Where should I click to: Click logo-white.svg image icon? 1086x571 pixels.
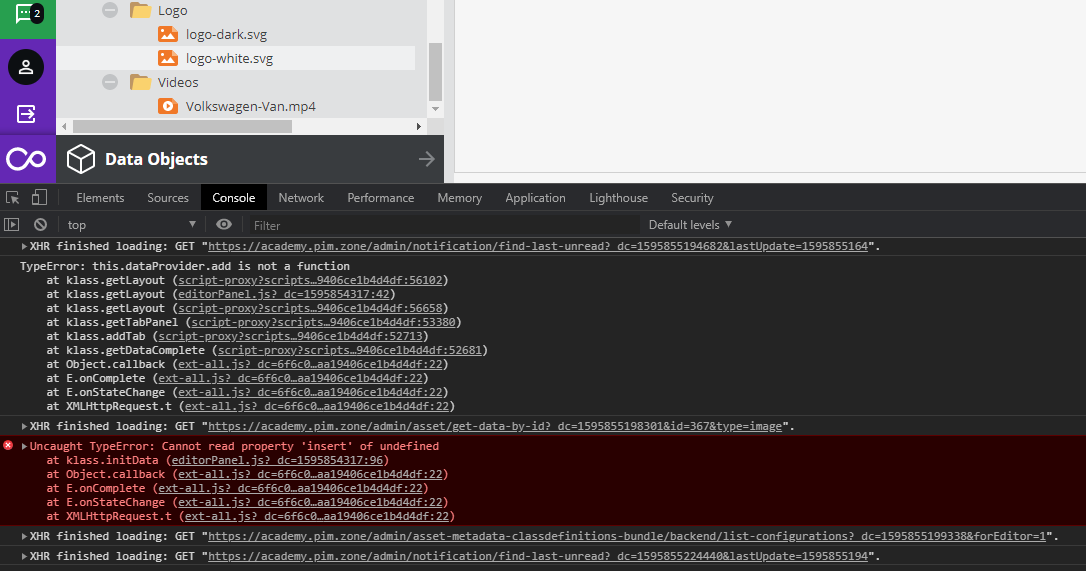[x=168, y=58]
